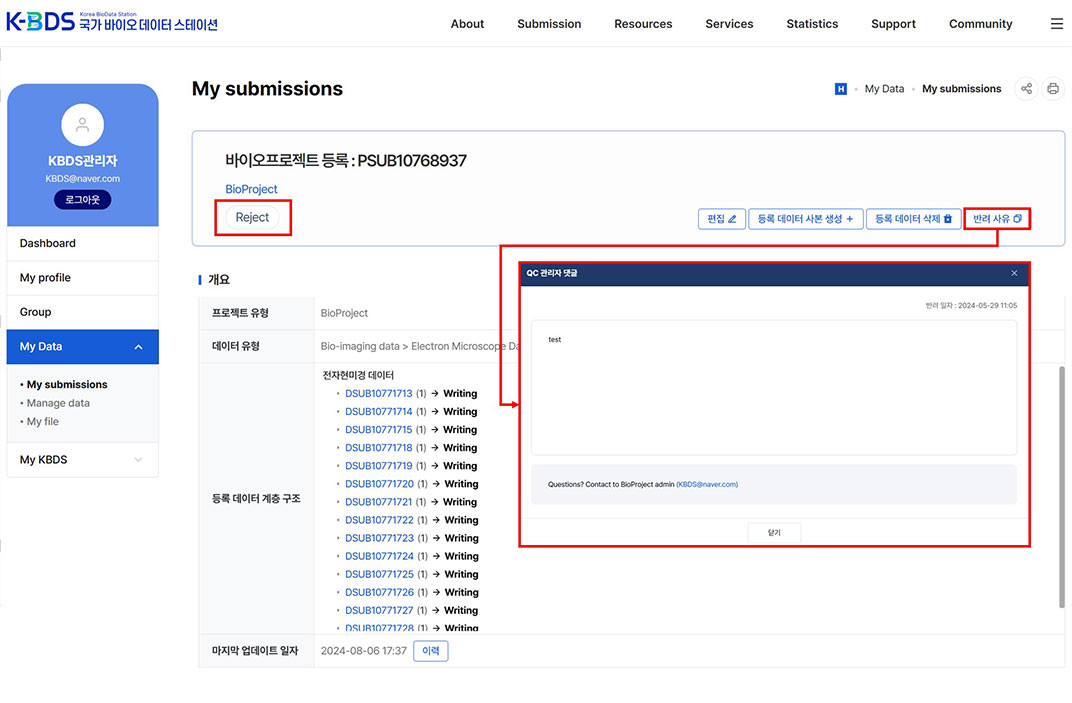Image resolution: width=1072 pixels, height=703 pixels.
Task: Click 등록 데이터 삭제 trash button
Action: pos(913,219)
